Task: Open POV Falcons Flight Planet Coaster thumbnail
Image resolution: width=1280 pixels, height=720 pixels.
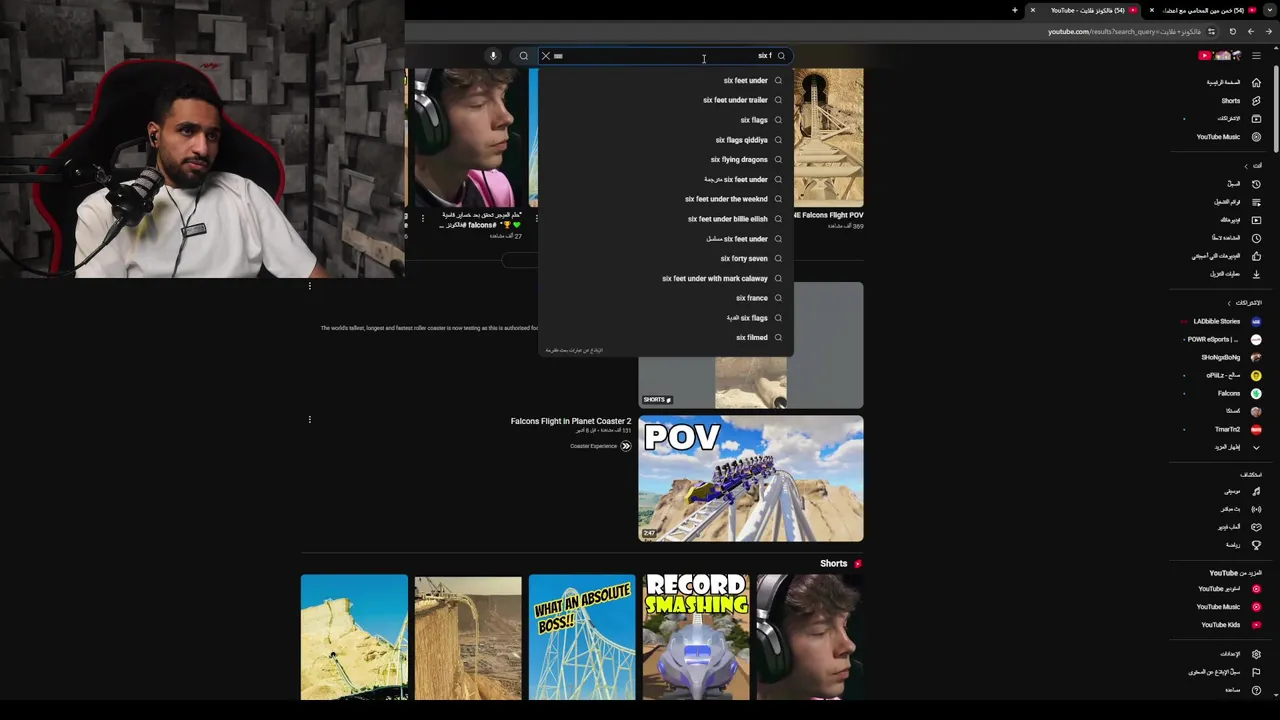Action: pos(751,479)
